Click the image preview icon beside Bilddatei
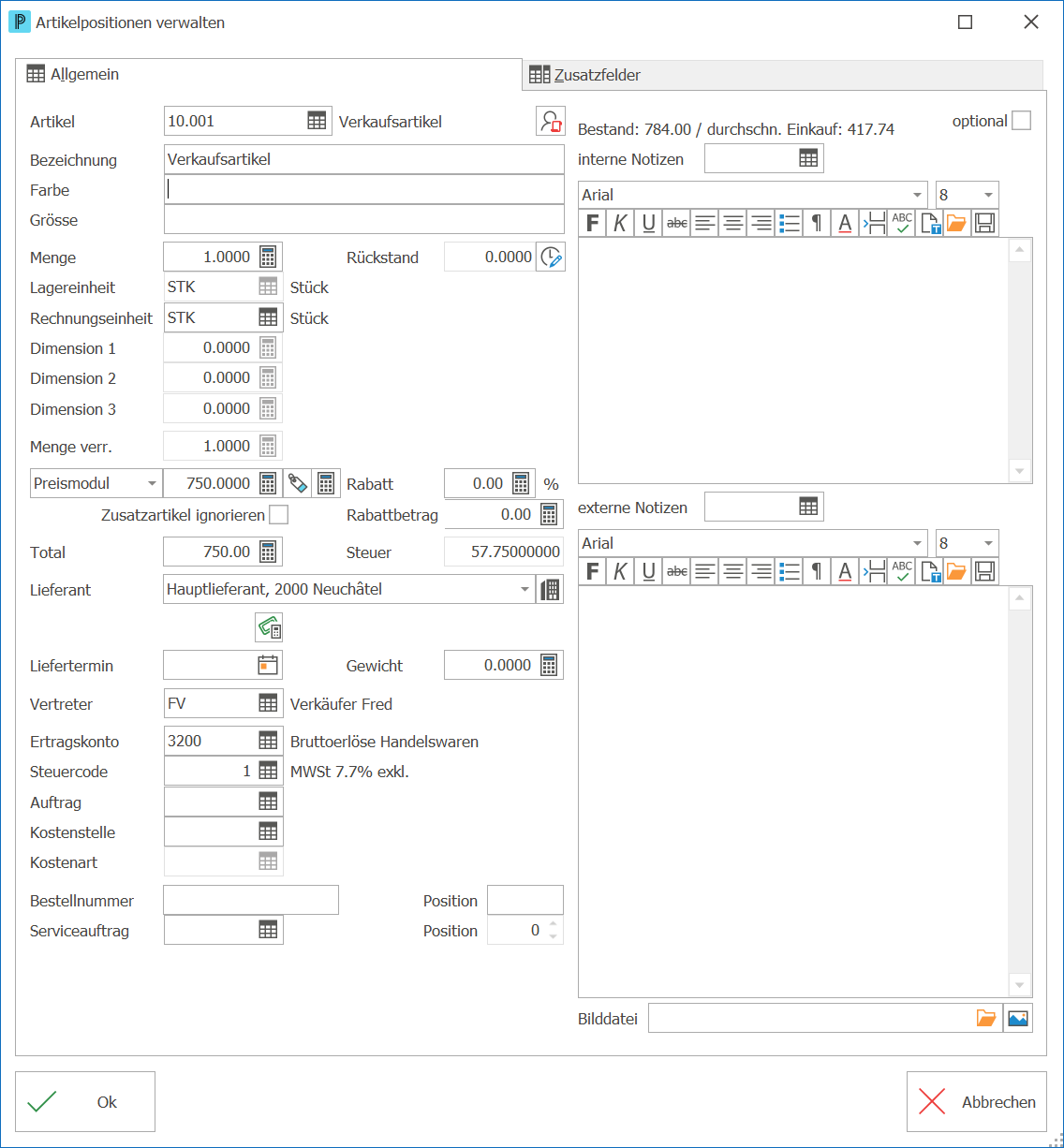Viewport: 1064px width, 1148px height. point(1018,1018)
